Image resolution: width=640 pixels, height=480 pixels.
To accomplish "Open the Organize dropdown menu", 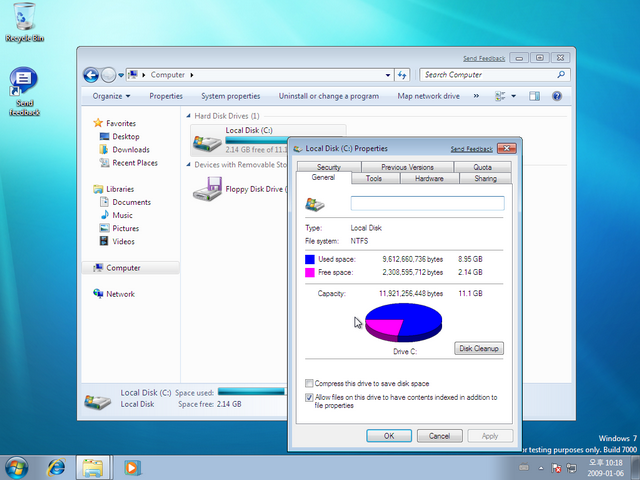I will [111, 96].
